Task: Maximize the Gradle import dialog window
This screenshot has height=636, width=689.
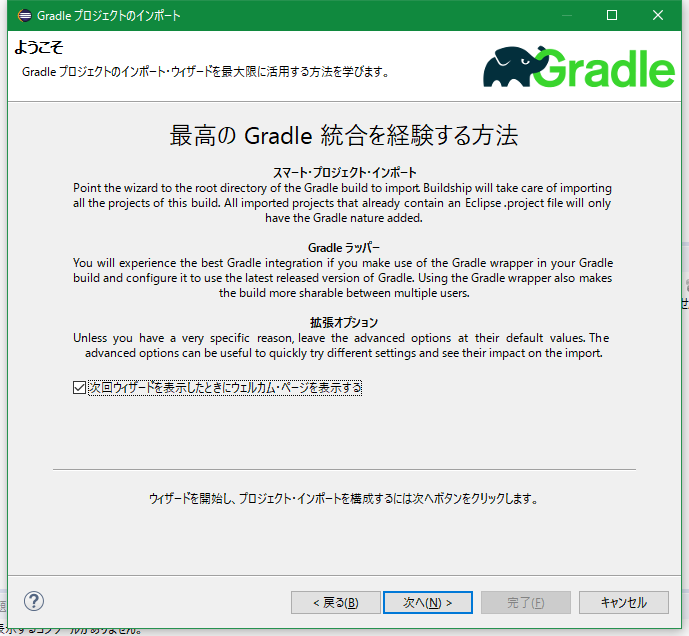Action: click(x=612, y=15)
